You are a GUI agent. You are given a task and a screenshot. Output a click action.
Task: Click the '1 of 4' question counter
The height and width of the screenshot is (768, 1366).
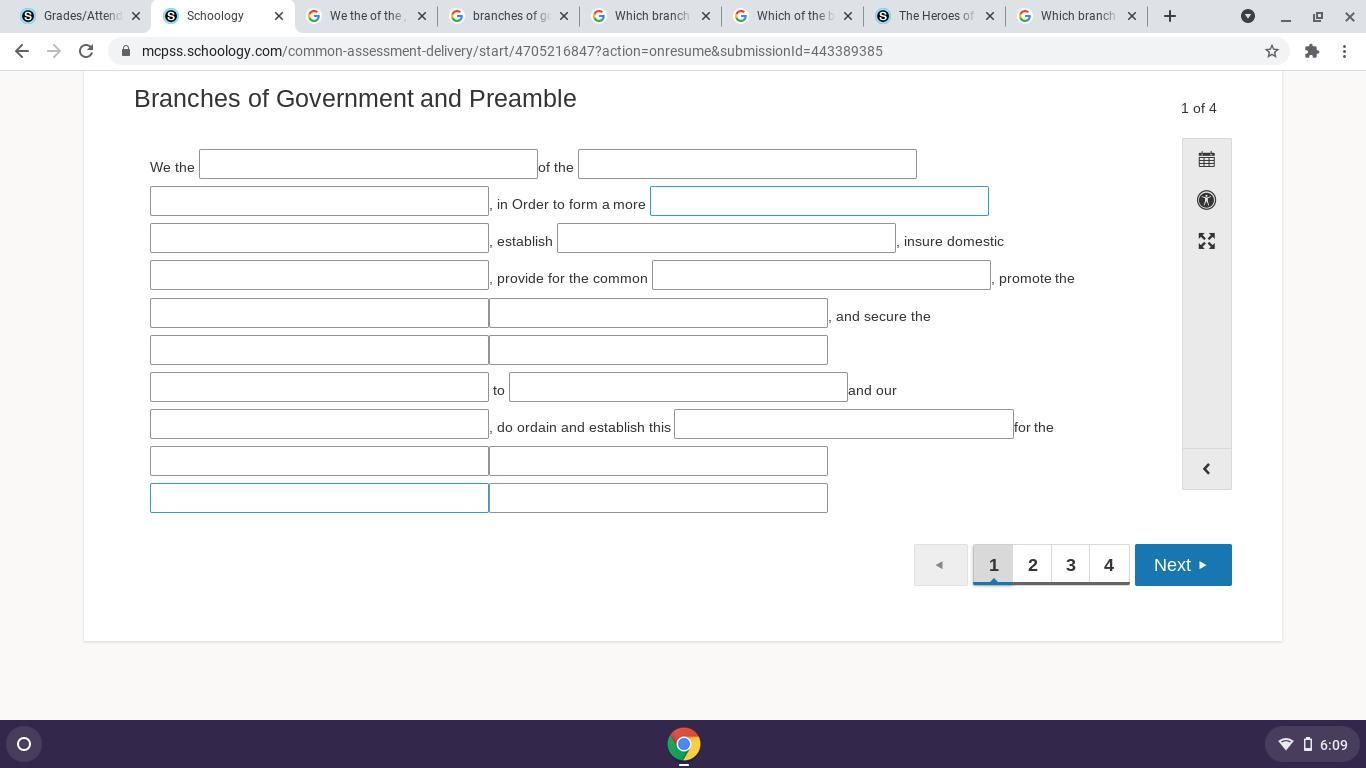click(1198, 108)
